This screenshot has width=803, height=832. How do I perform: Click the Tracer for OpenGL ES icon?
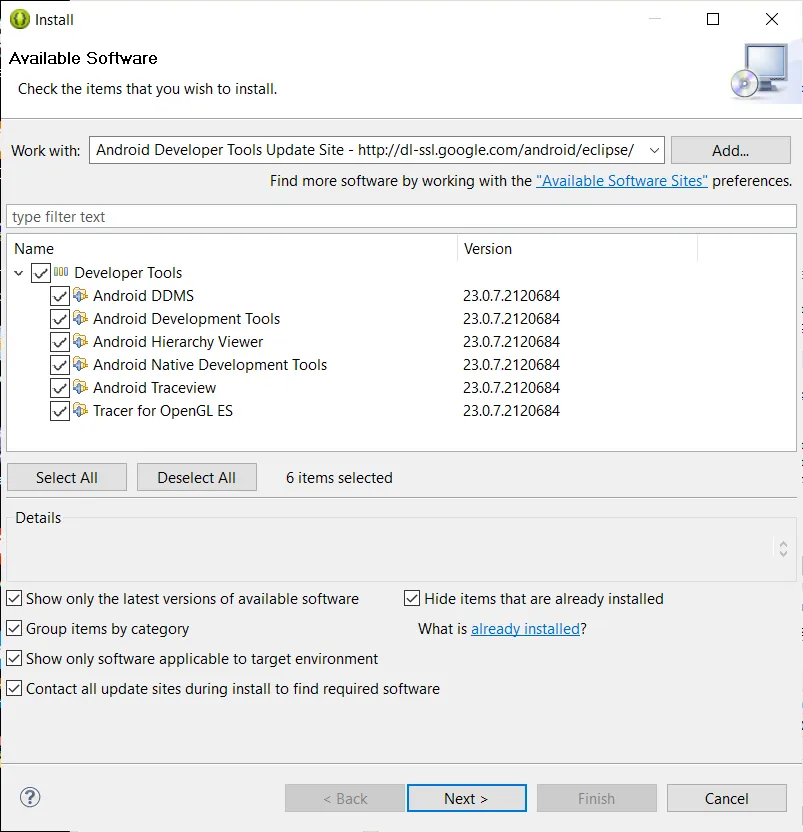[x=80, y=410]
